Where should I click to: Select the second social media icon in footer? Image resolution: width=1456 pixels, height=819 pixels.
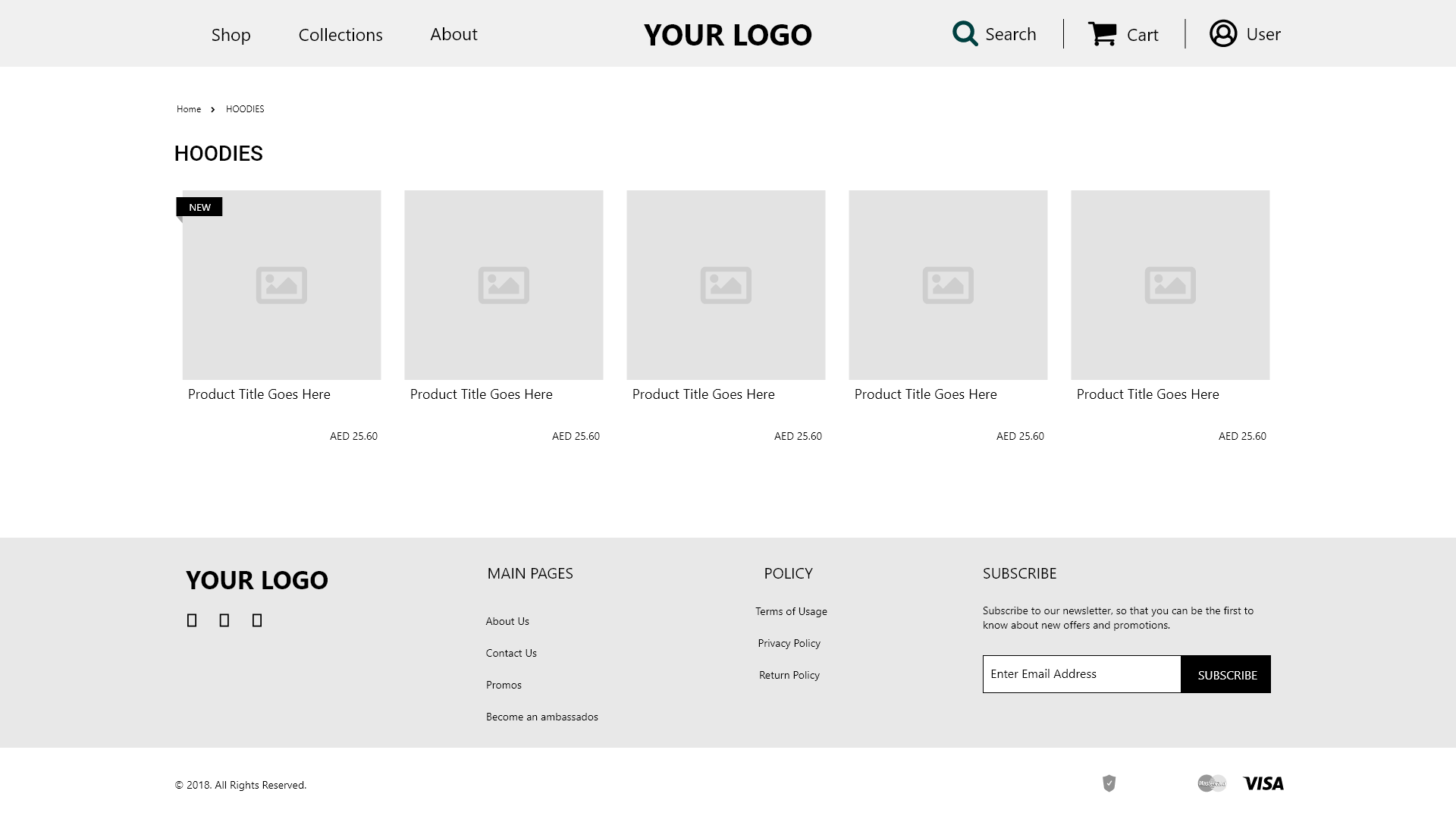tap(224, 620)
